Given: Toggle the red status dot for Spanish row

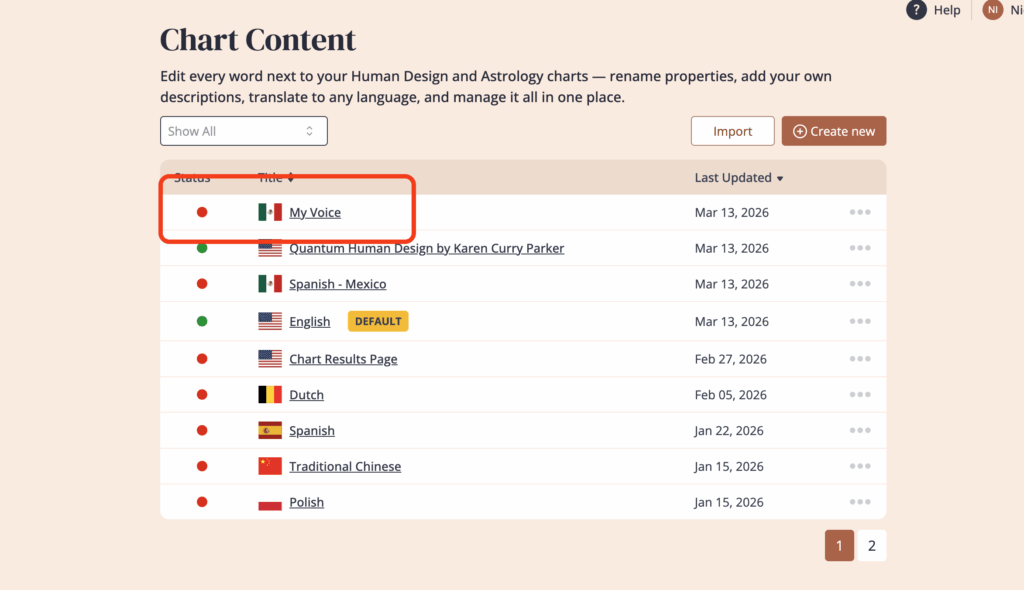Looking at the screenshot, I should click(x=202, y=430).
